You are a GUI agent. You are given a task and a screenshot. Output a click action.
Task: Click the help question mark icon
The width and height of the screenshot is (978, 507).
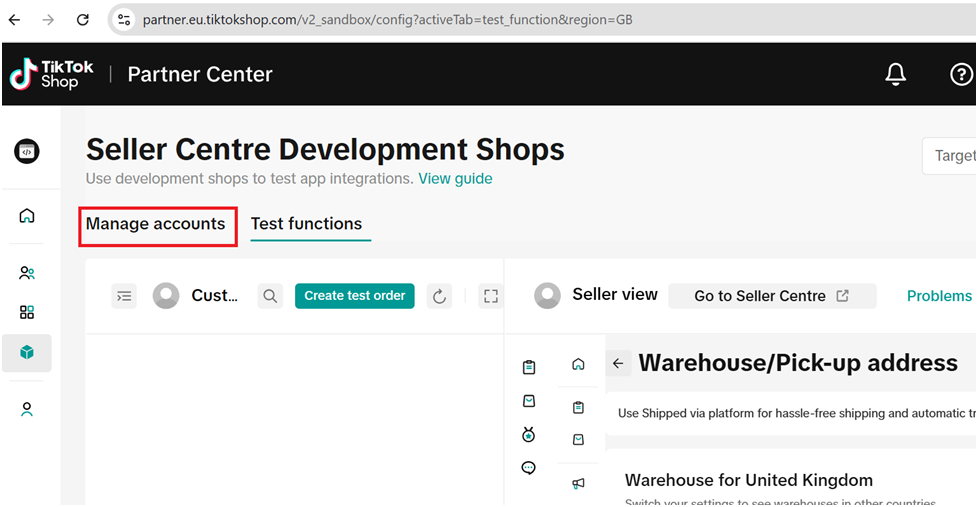[960, 74]
